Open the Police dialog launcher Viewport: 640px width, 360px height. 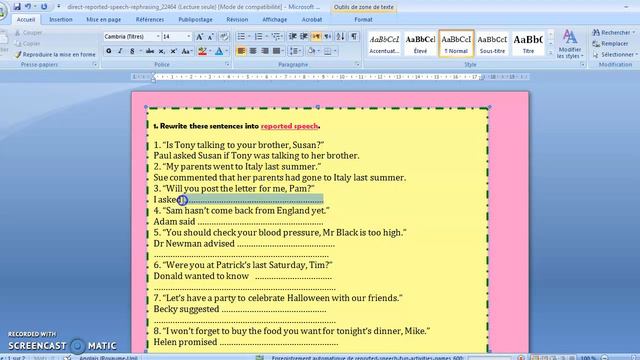[227, 64]
